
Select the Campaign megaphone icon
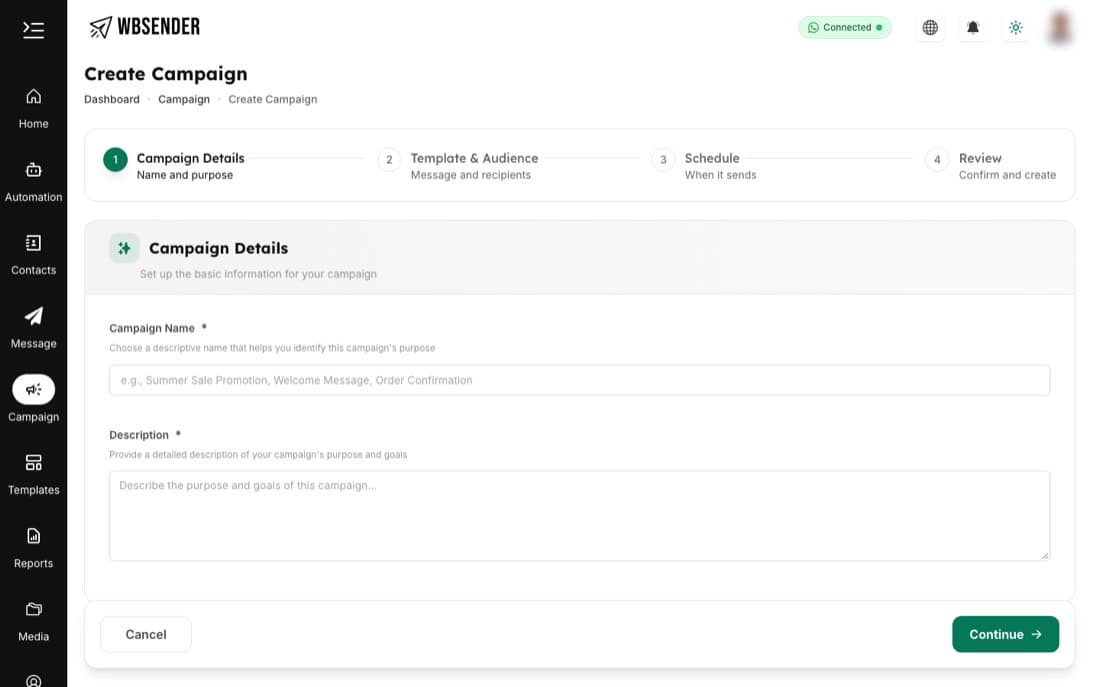coord(33,389)
